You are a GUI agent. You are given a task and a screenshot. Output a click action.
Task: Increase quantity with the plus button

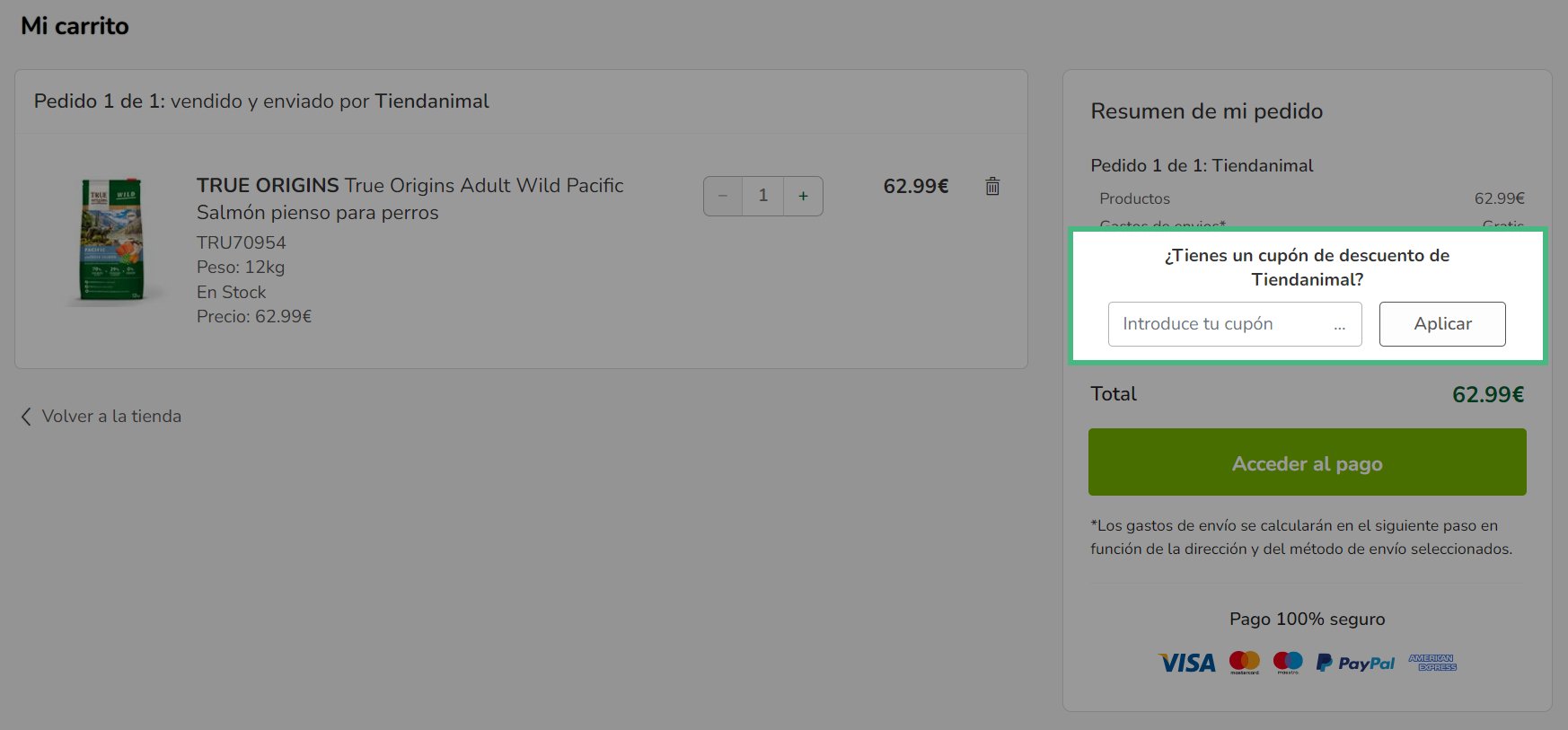(803, 196)
